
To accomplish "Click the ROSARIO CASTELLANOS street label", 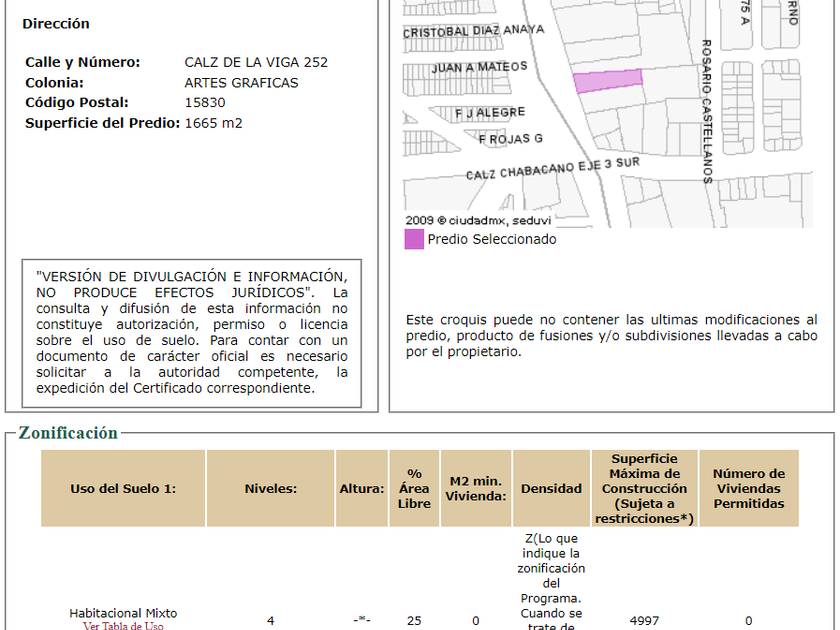I will [x=707, y=111].
